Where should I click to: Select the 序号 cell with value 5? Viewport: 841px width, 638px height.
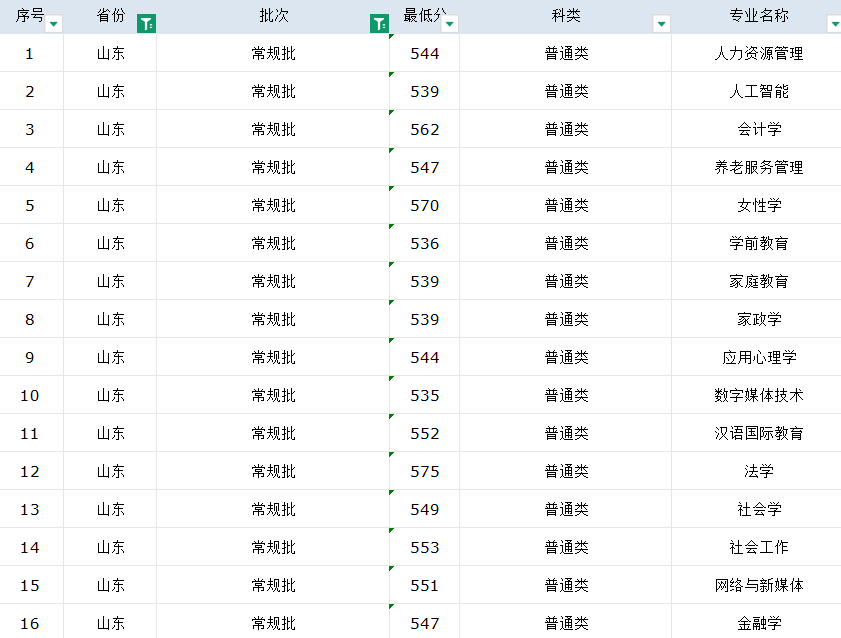pos(32,205)
